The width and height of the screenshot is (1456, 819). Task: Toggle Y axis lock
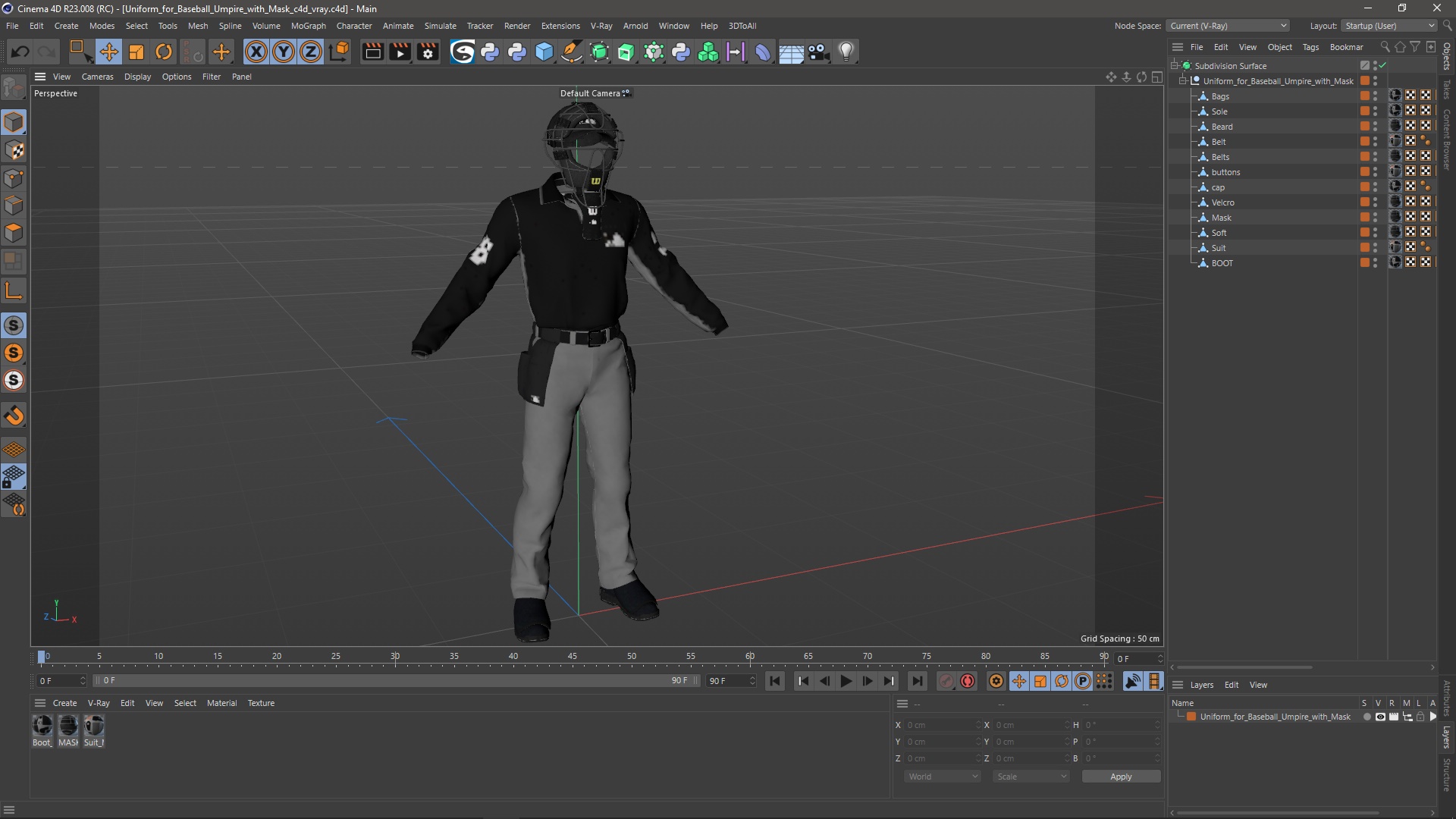pyautogui.click(x=284, y=52)
